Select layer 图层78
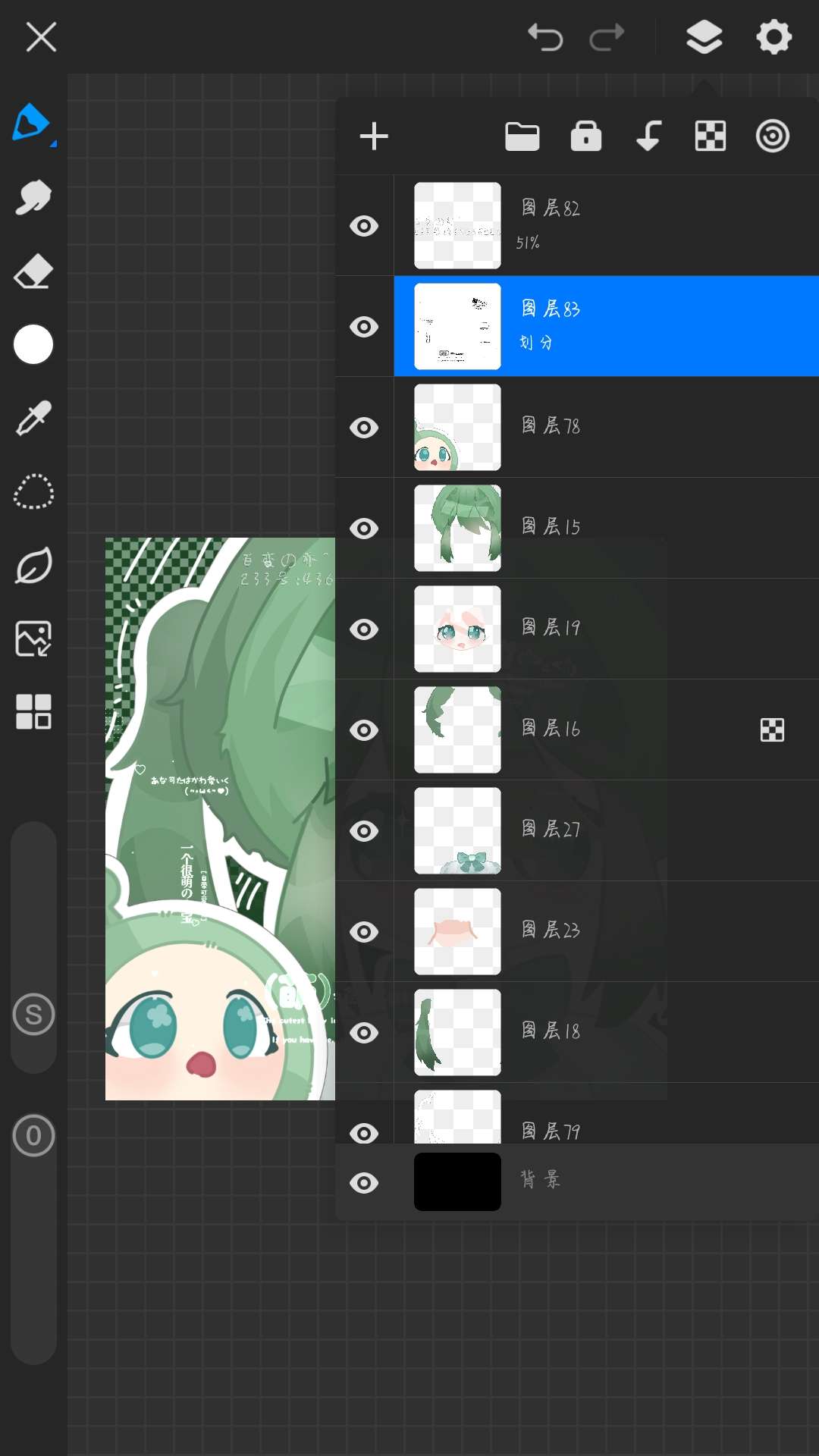The image size is (819, 1456). [x=607, y=428]
